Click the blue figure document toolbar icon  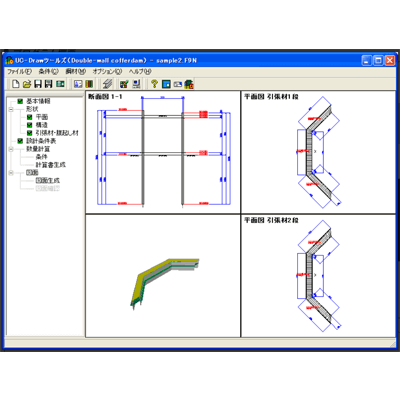pos(78,84)
